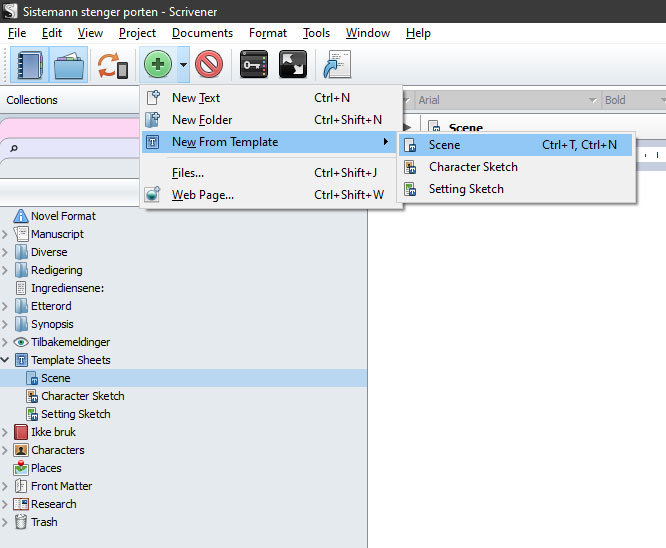
Task: Expand the Research folder chevron
Action: [5, 504]
